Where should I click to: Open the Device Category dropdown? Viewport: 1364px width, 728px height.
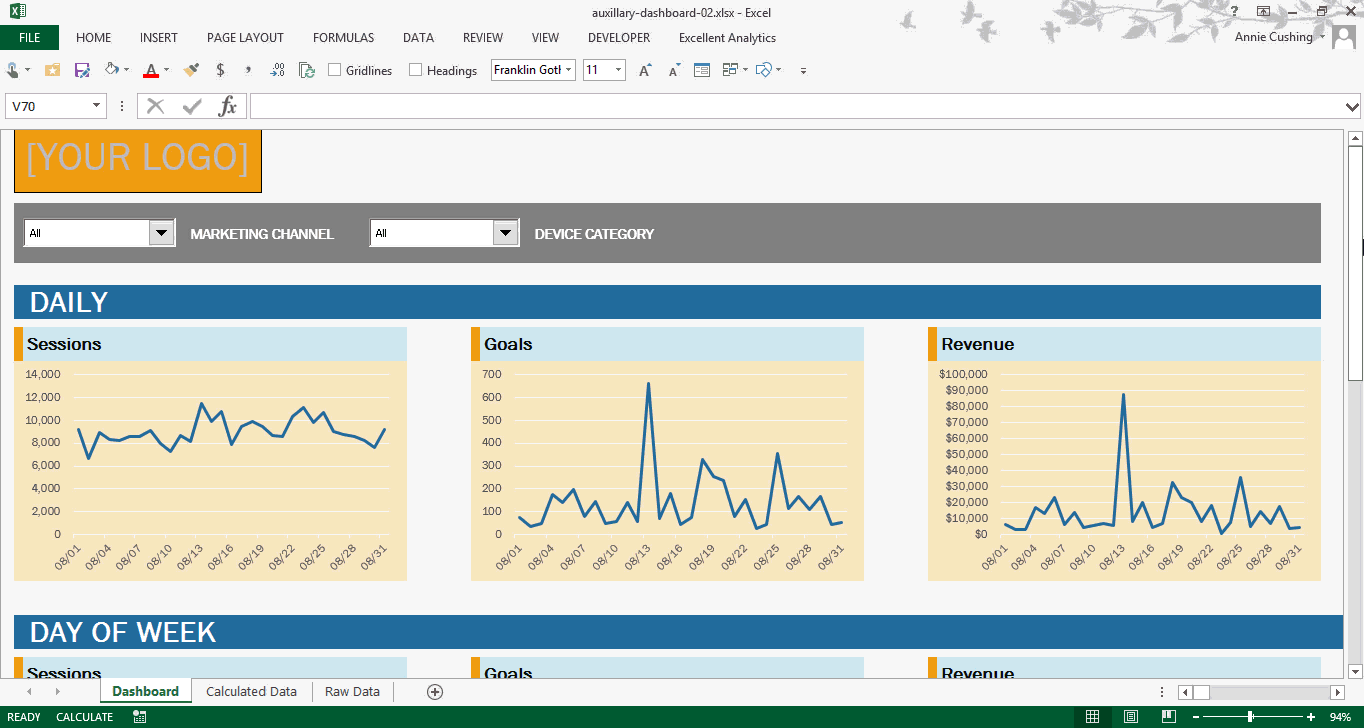(x=506, y=233)
